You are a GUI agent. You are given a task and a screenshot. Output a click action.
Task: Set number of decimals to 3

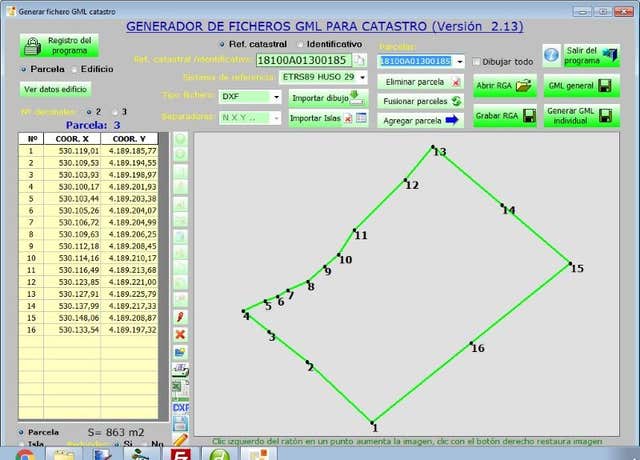pos(114,111)
